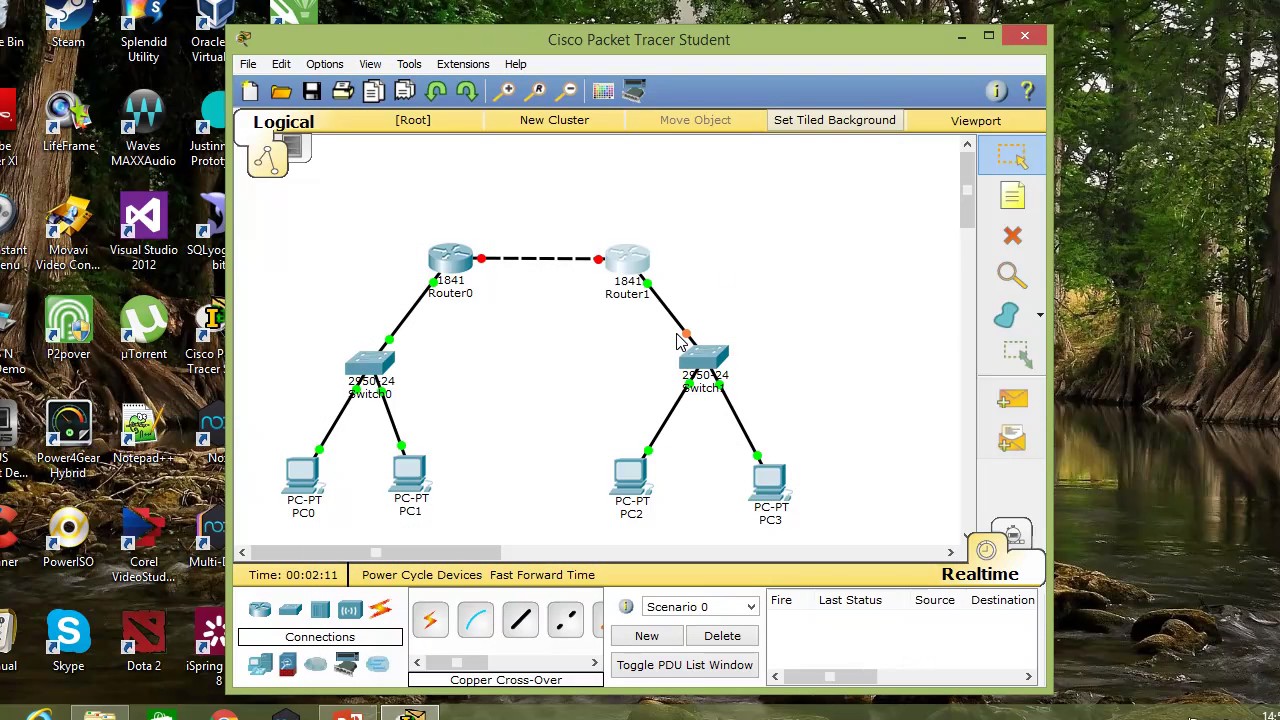Pick the automatic connection type cable

pos(431,621)
